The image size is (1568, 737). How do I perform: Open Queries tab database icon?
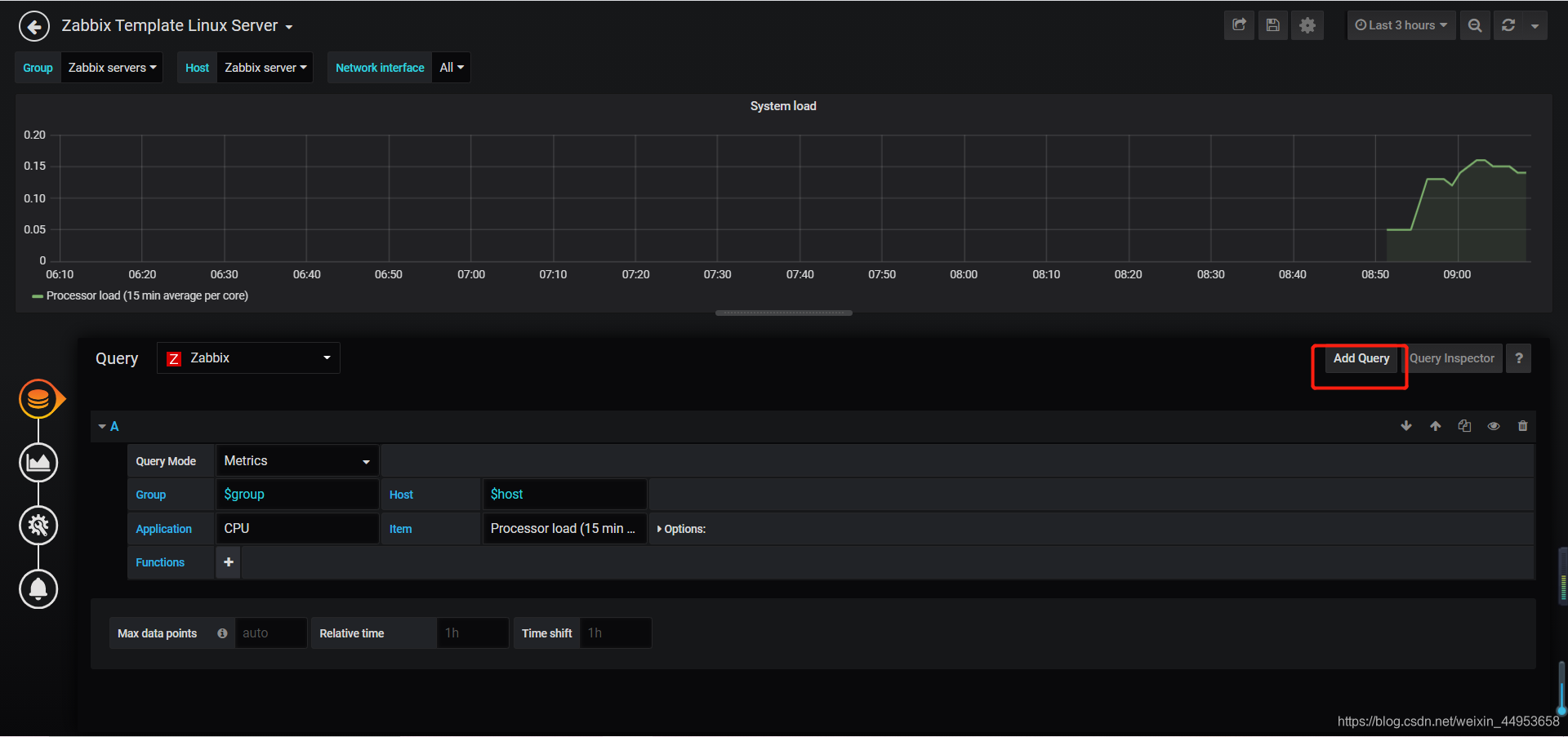(38, 399)
